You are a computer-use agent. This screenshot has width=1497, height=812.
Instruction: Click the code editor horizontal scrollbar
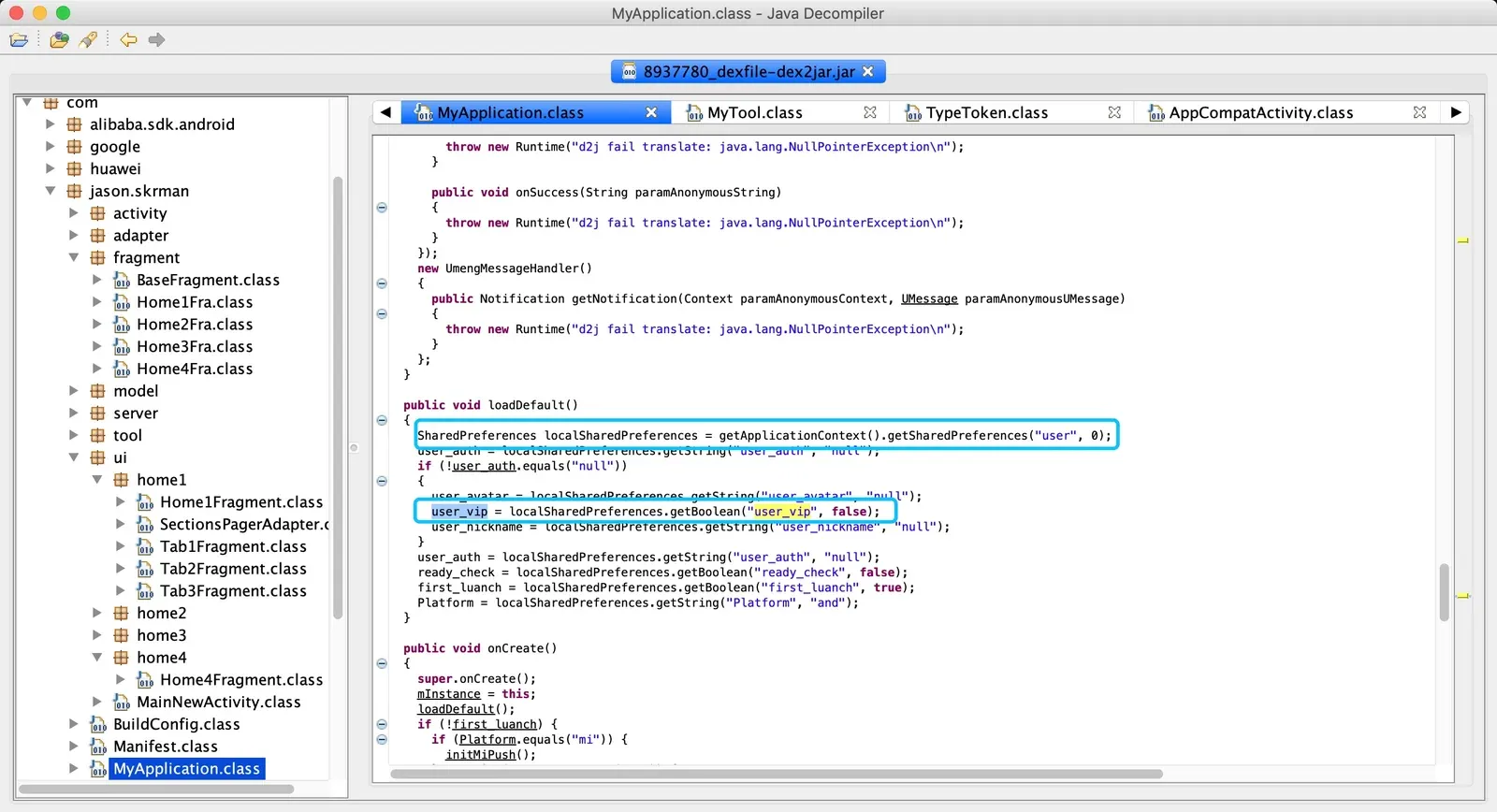pyautogui.click(x=777, y=775)
